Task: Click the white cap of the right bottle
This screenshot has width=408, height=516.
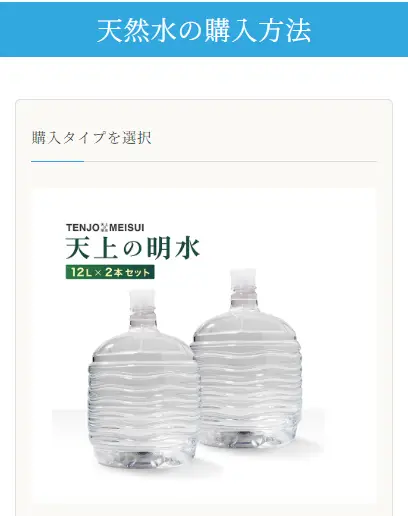Action: [243, 278]
